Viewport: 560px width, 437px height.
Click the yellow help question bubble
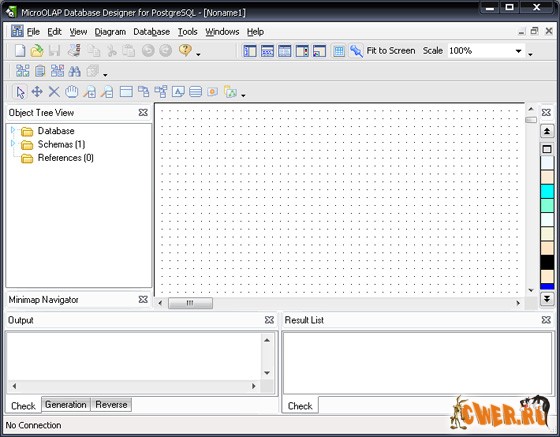pos(185,50)
